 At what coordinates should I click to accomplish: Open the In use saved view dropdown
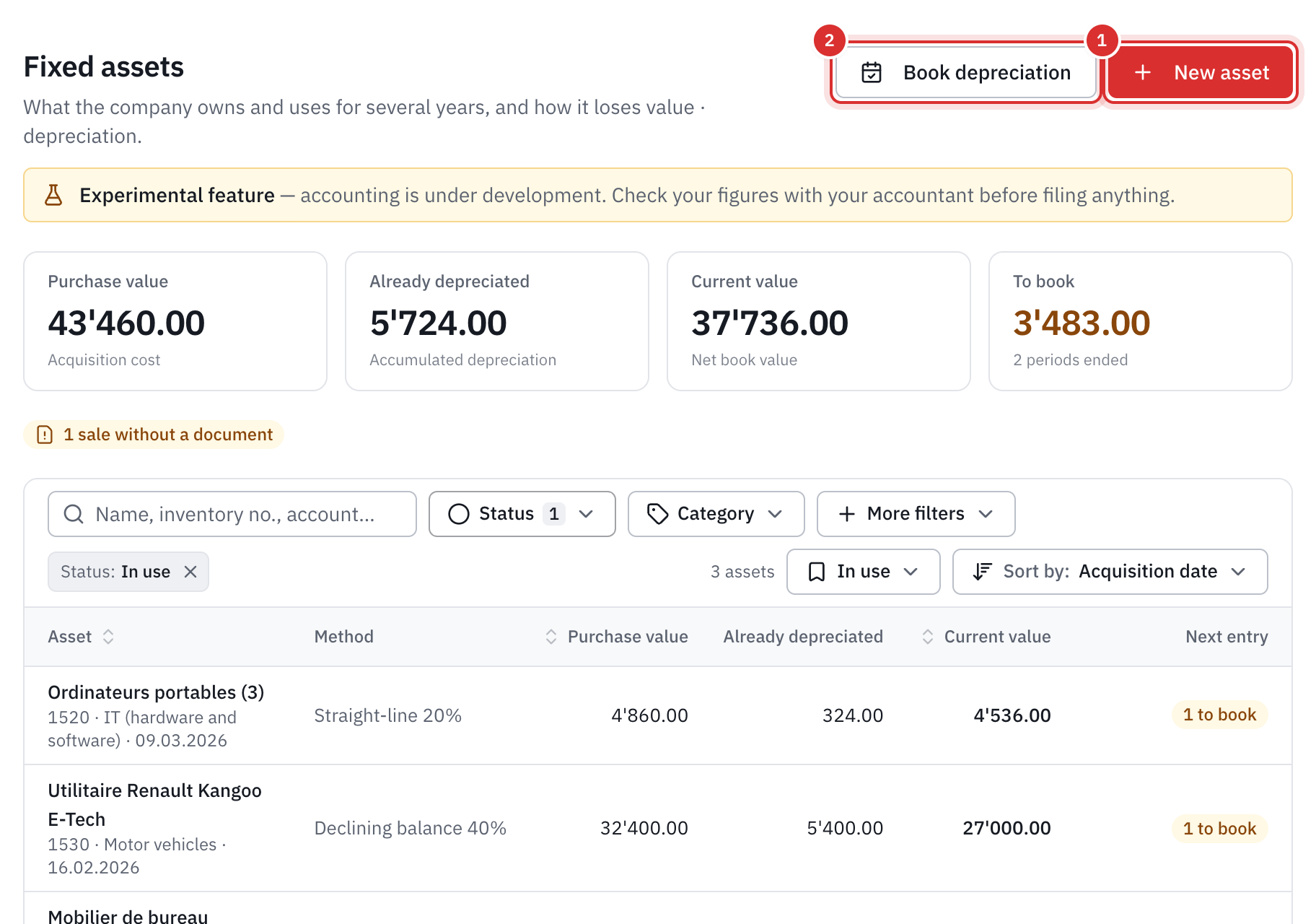click(x=864, y=572)
